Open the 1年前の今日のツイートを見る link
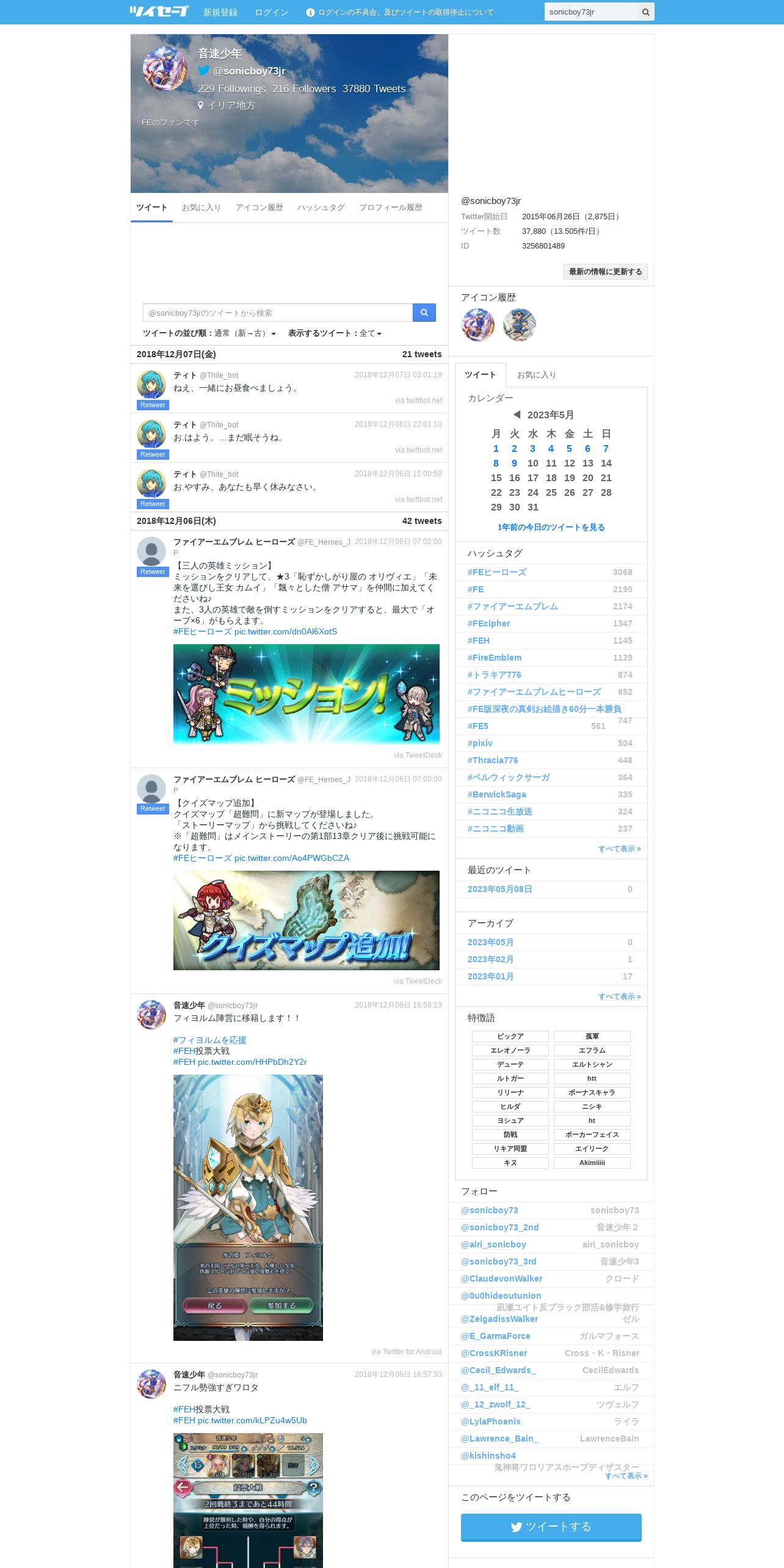 (x=551, y=528)
